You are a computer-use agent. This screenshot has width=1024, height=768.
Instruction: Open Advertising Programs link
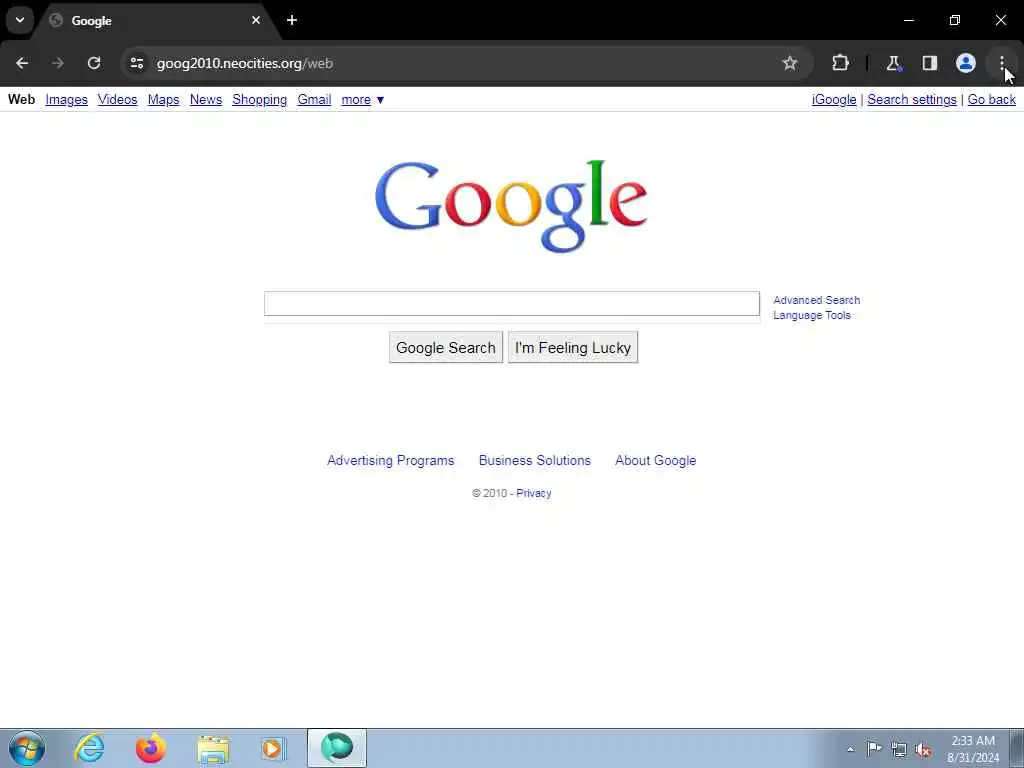pyautogui.click(x=391, y=460)
